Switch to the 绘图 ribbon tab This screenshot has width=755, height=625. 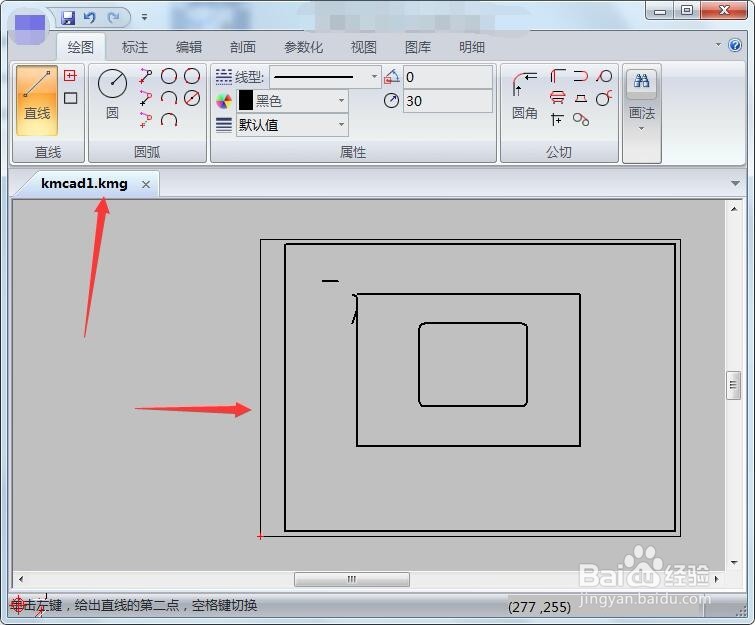81,47
